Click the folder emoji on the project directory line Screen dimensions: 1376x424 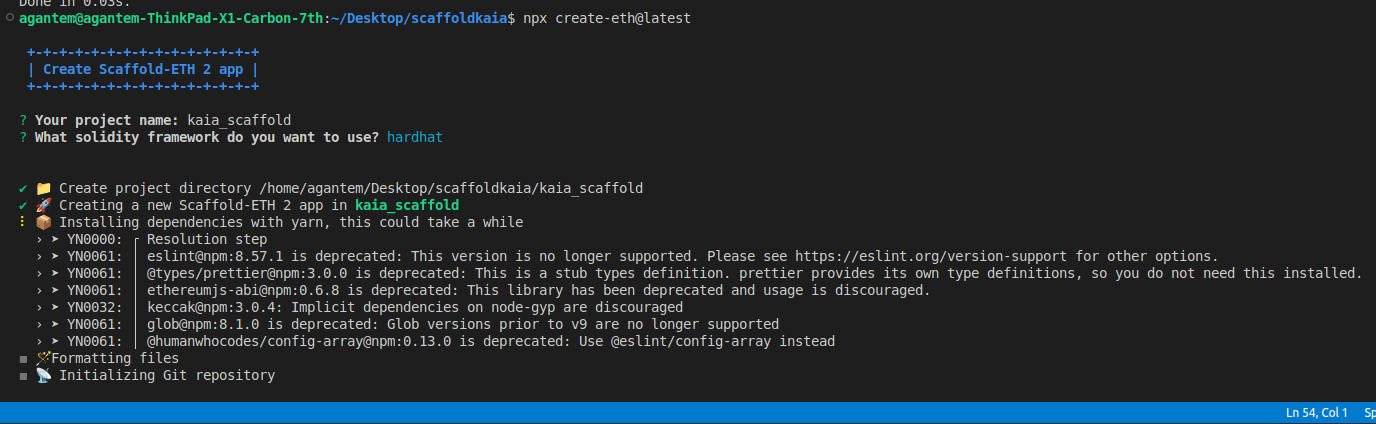click(43, 188)
